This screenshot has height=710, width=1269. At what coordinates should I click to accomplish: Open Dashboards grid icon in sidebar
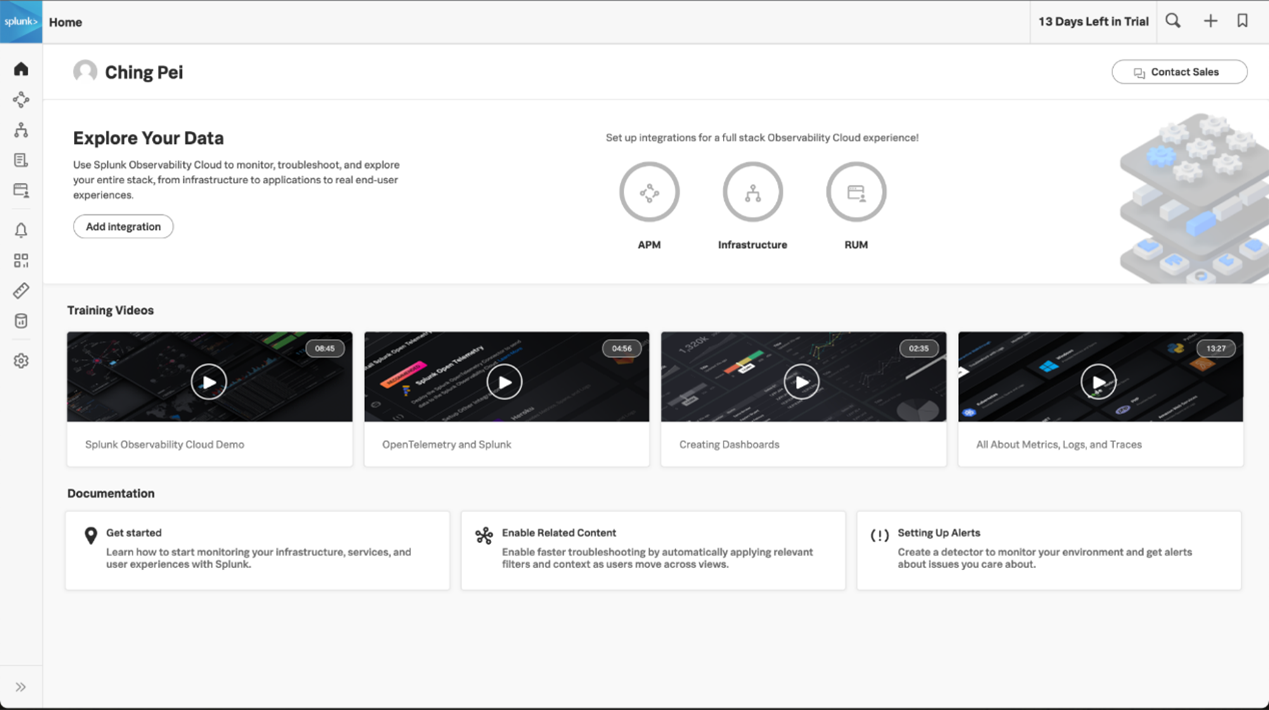pyautogui.click(x=21, y=261)
